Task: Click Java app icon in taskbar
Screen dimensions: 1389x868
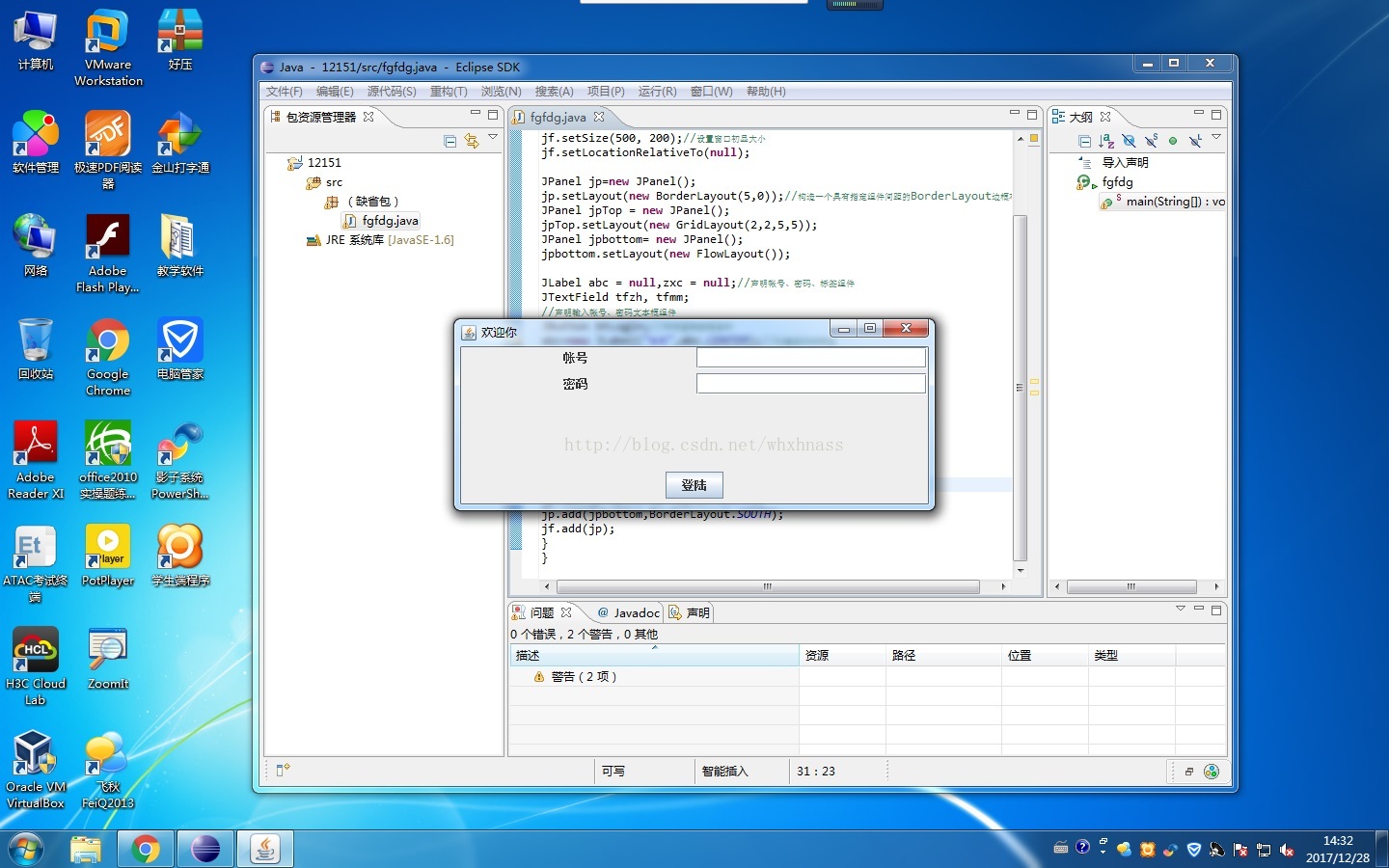Action: point(265,850)
